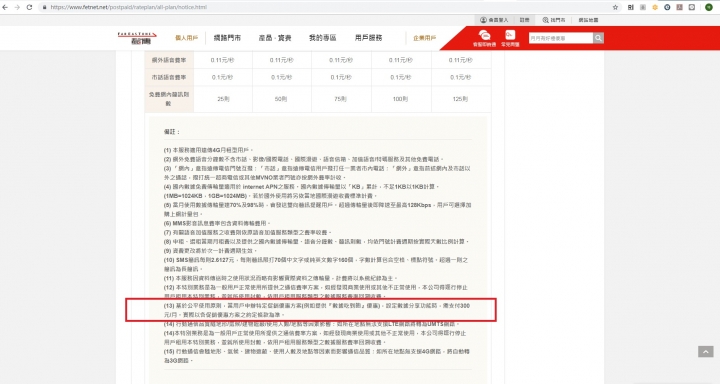Screen dimensions: 720x384
Task: Click the 25則 table cell
Action: [223, 99]
